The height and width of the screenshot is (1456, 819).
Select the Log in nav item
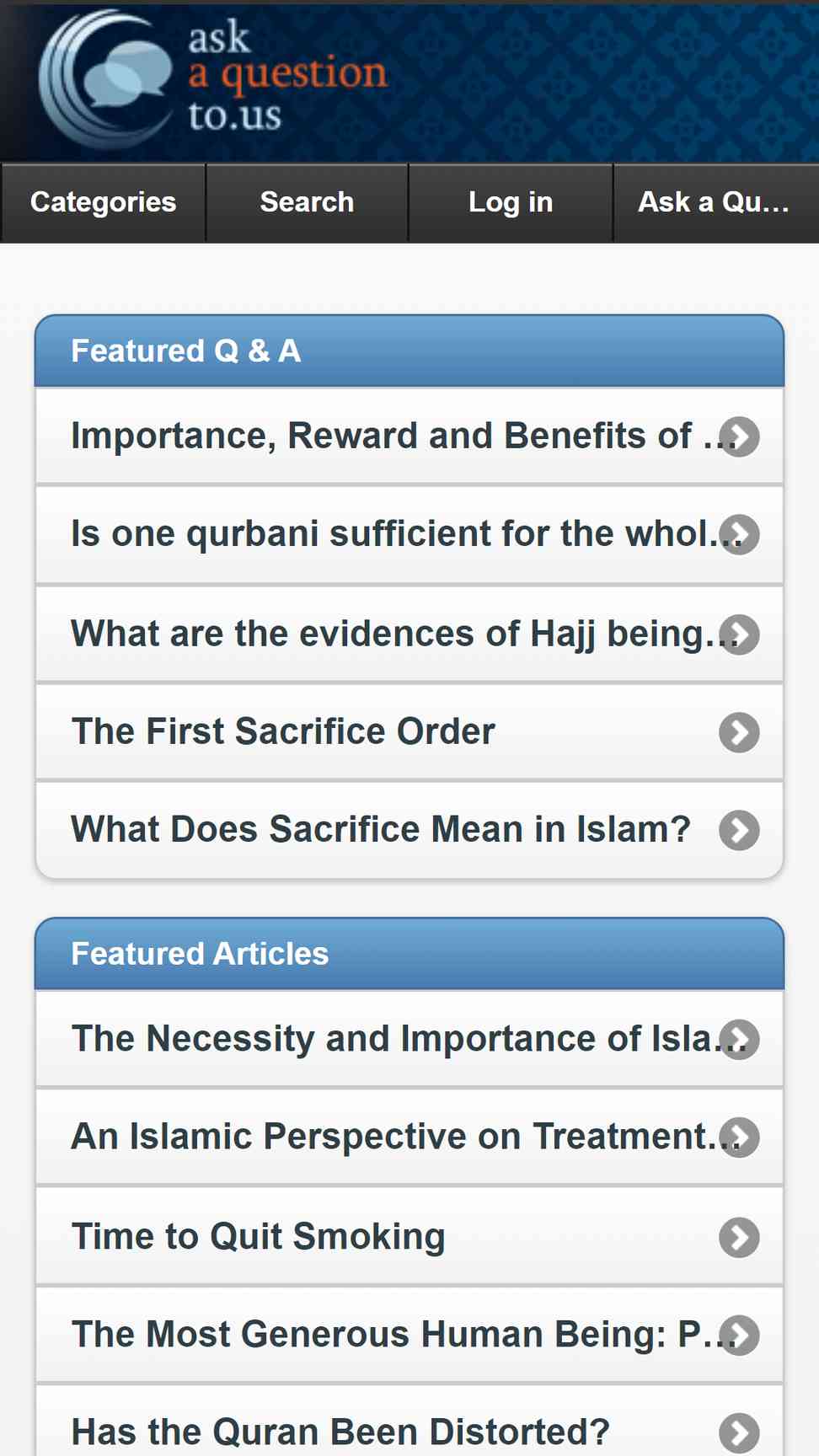(511, 202)
